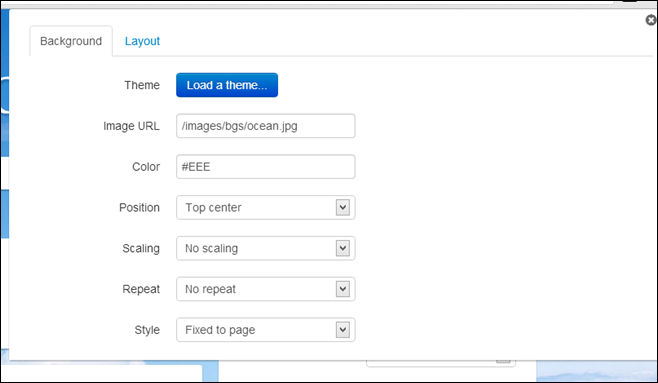
Task: Expand the Fixed to page Style combo box
Action: (x=266, y=330)
